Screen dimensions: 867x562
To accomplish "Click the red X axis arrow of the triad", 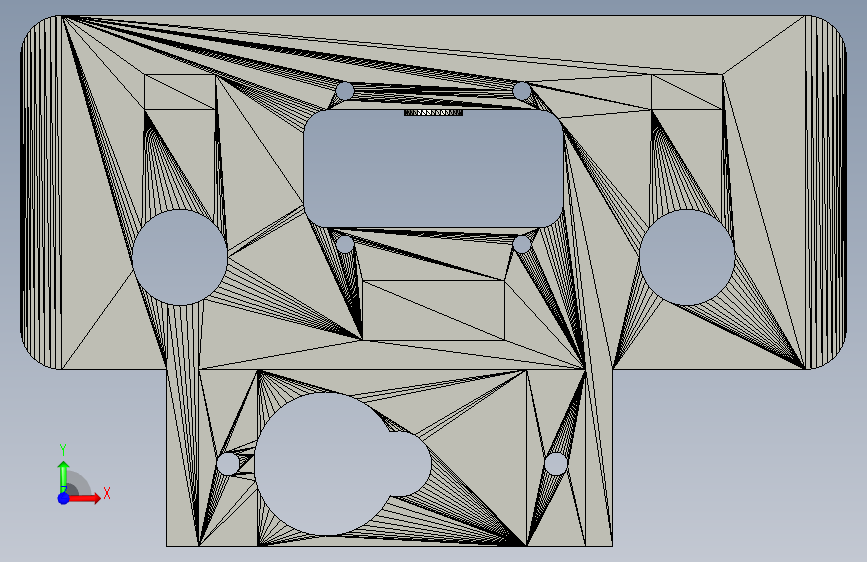I will click(84, 498).
